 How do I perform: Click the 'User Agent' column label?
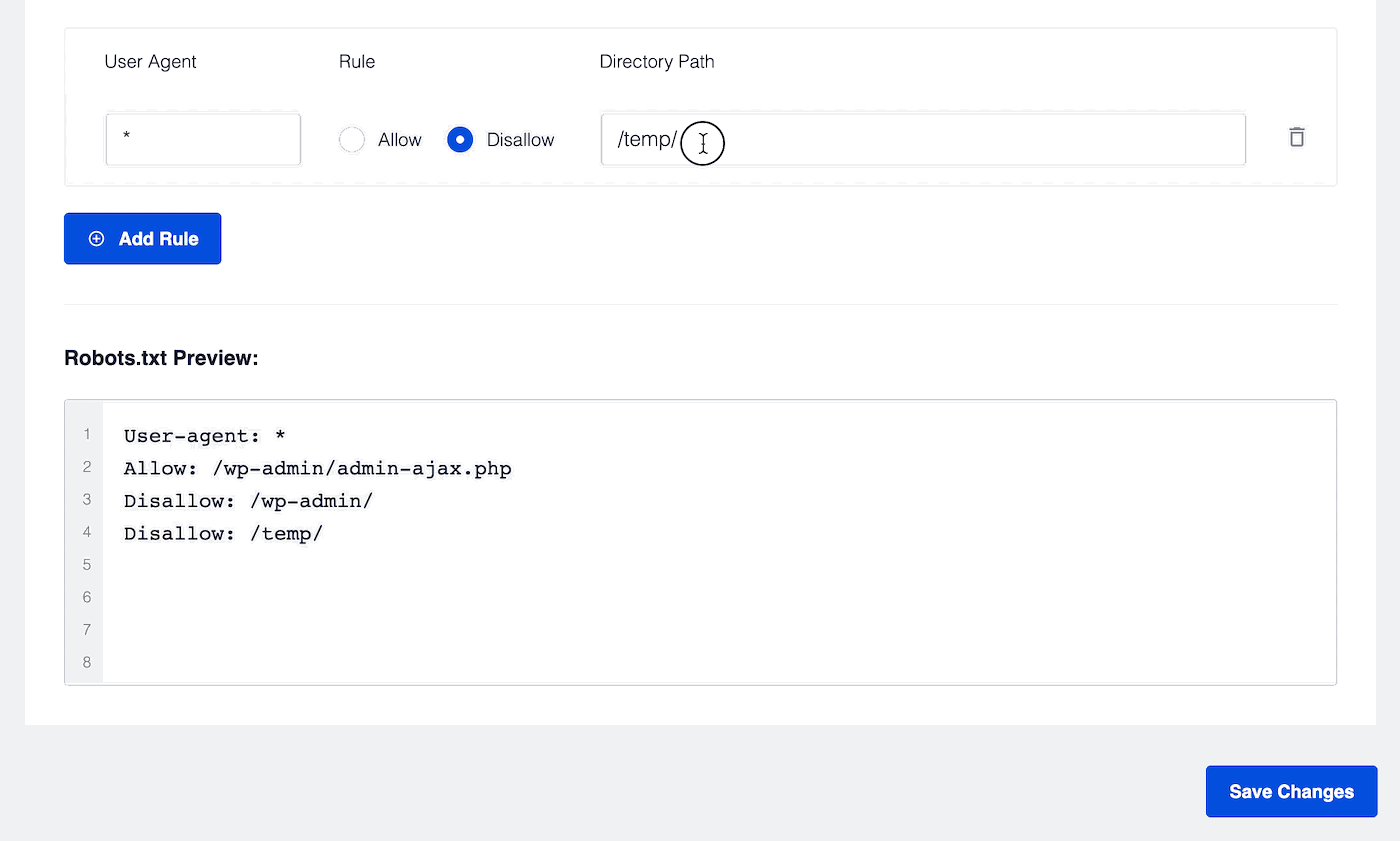[150, 62]
